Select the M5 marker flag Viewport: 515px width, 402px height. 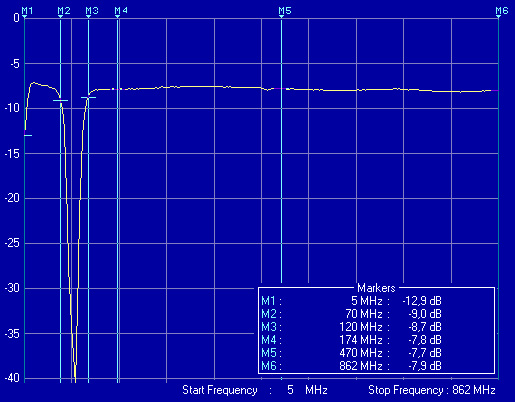tap(285, 11)
